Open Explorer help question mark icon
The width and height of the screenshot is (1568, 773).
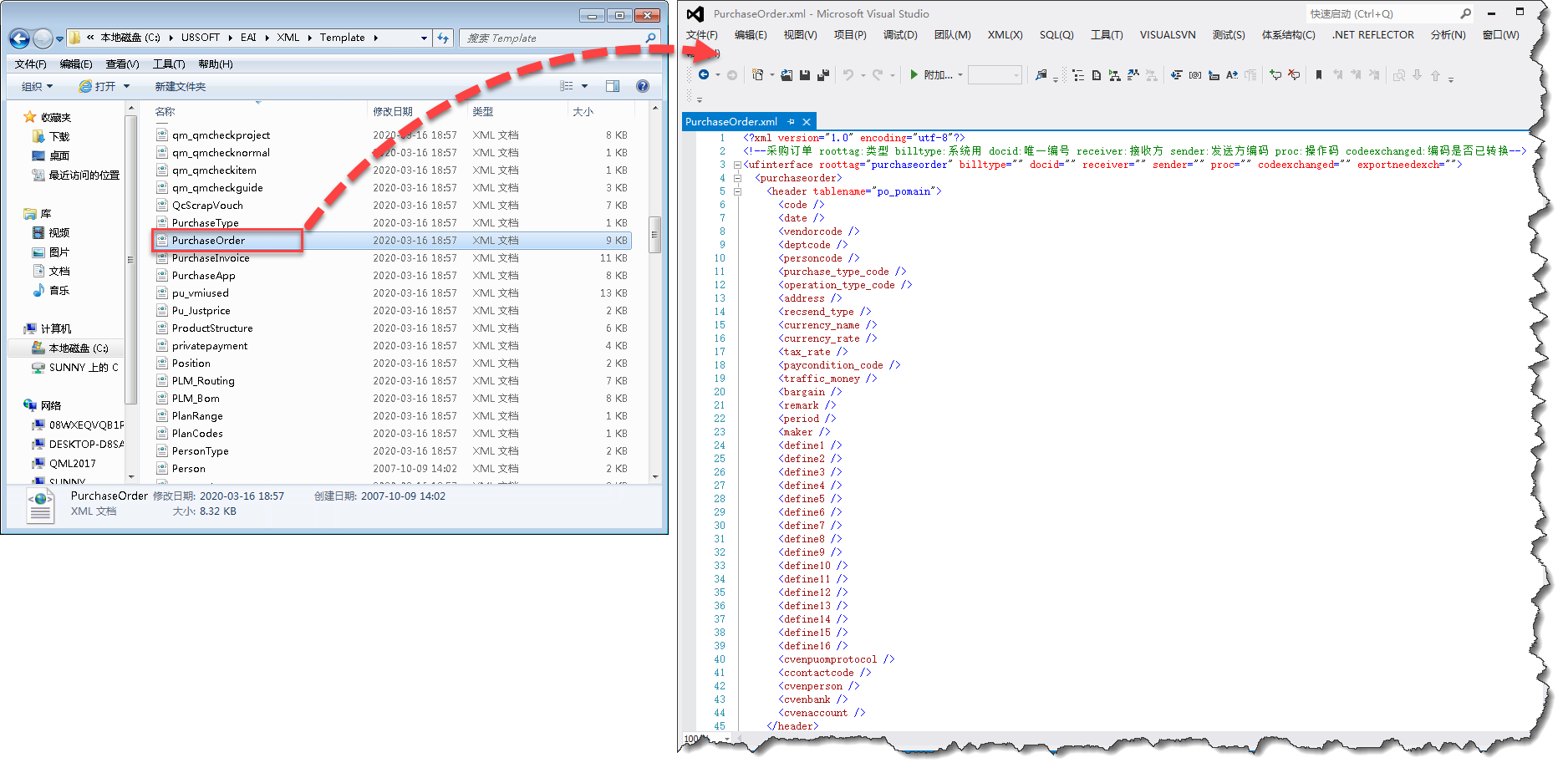click(x=642, y=86)
